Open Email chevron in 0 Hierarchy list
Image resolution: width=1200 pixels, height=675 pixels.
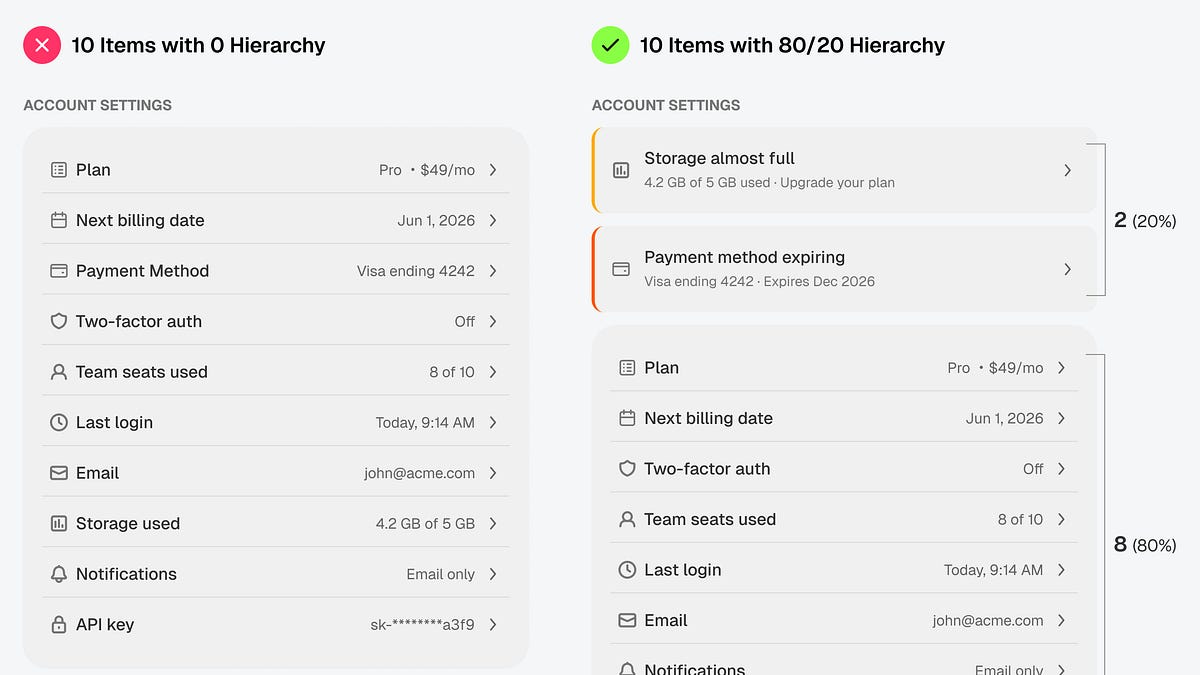(493, 473)
